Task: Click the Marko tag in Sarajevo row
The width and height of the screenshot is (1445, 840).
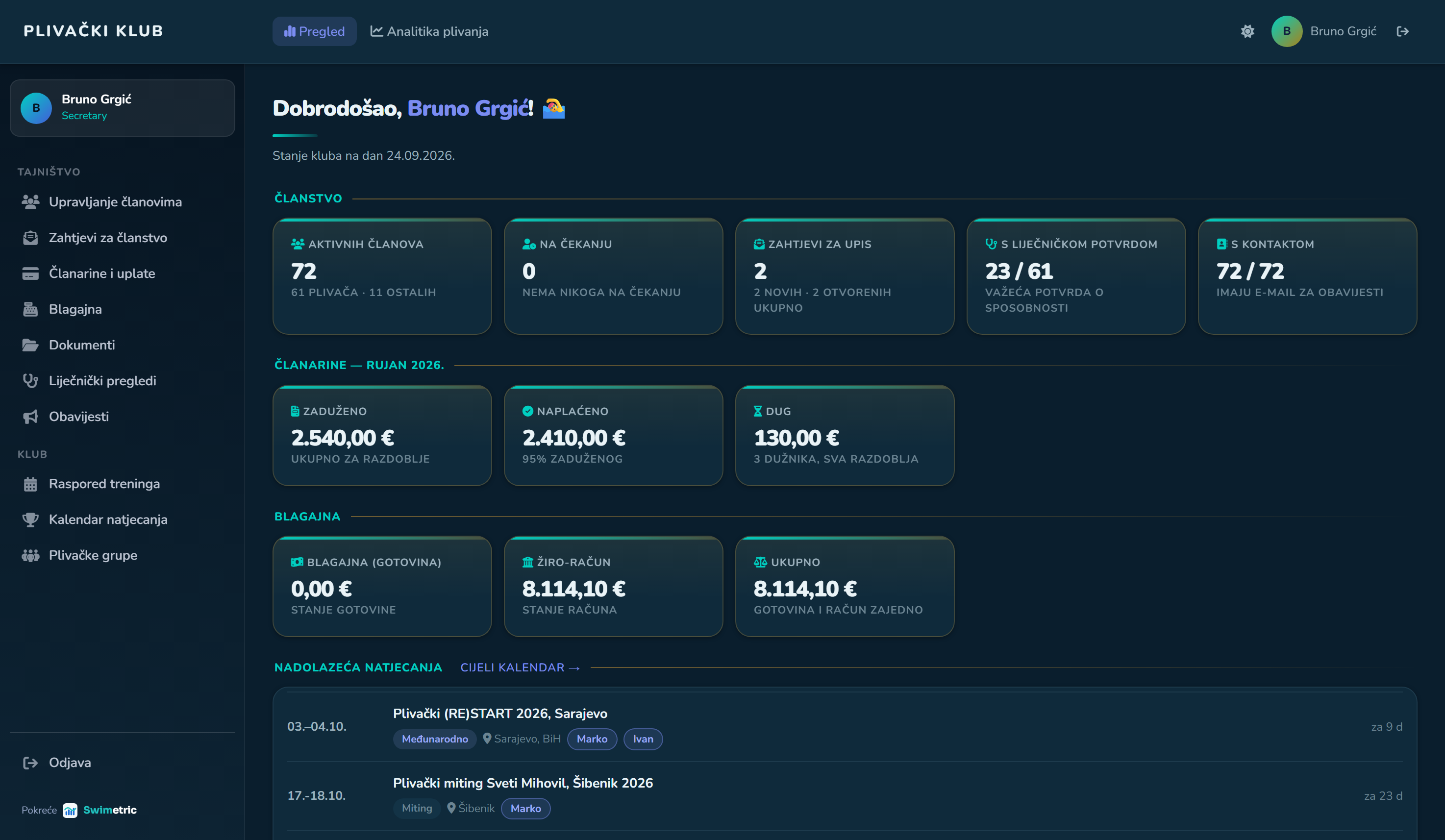Action: 592,739
